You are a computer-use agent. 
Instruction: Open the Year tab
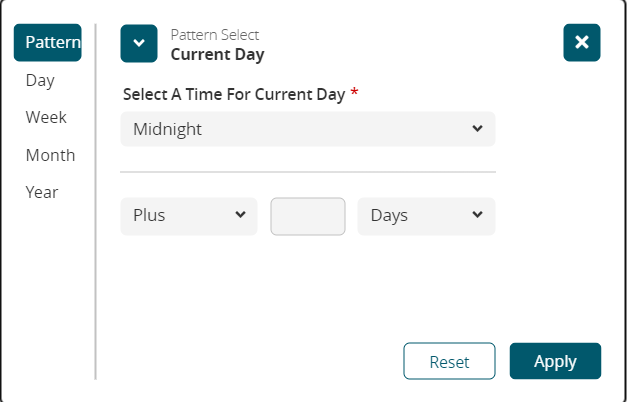point(42,192)
